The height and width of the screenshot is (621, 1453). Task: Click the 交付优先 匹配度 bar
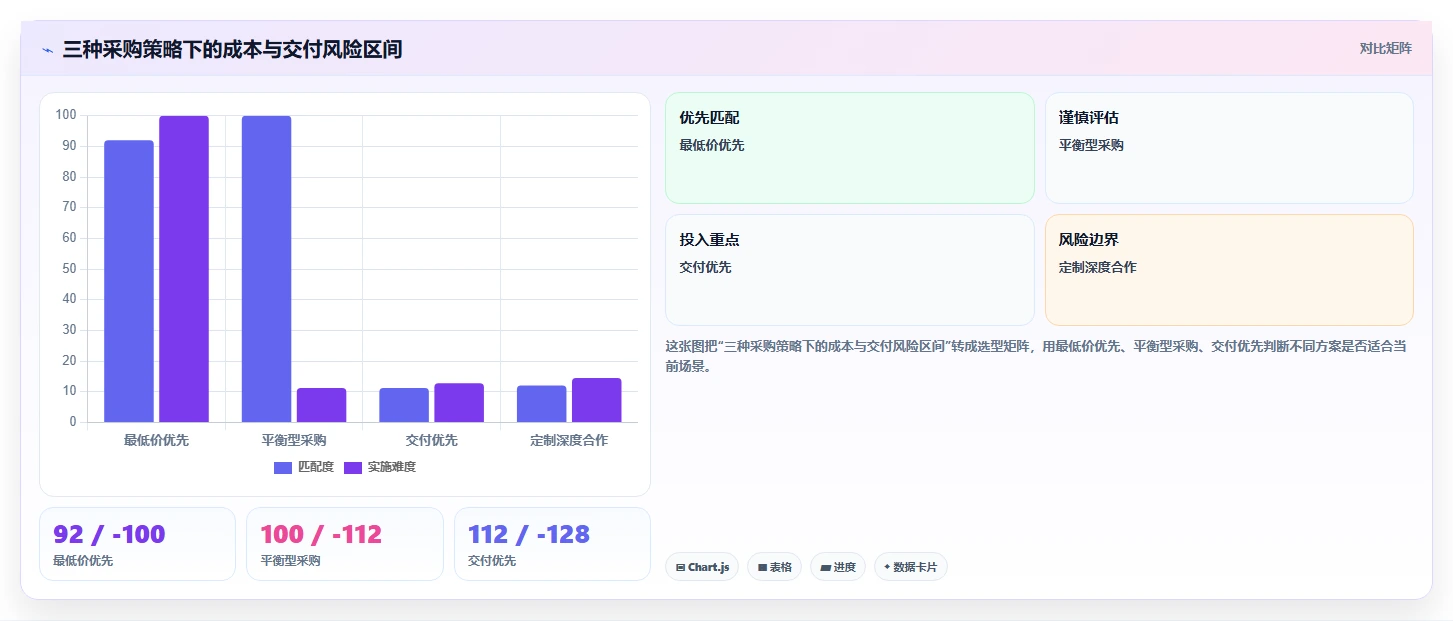pos(404,405)
